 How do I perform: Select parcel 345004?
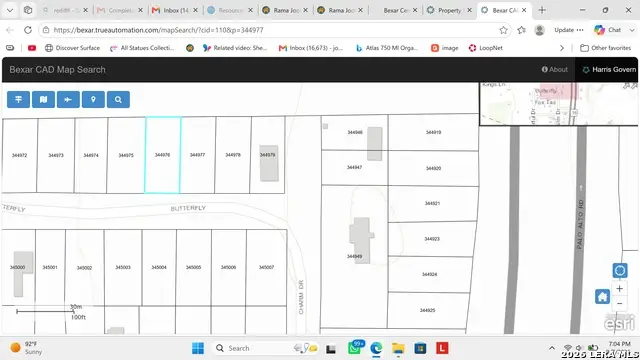pyautogui.click(x=159, y=267)
